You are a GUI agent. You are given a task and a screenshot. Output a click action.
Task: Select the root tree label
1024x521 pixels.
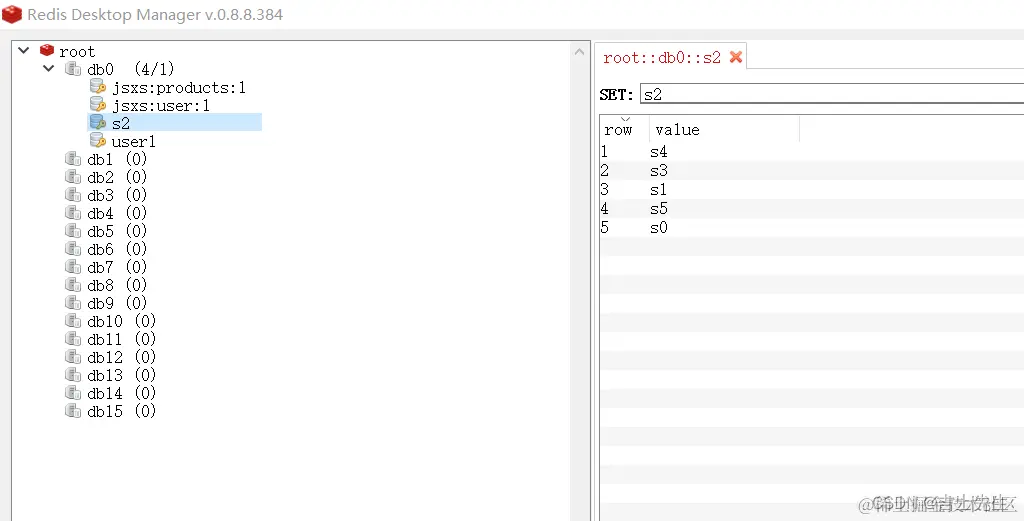(77, 51)
